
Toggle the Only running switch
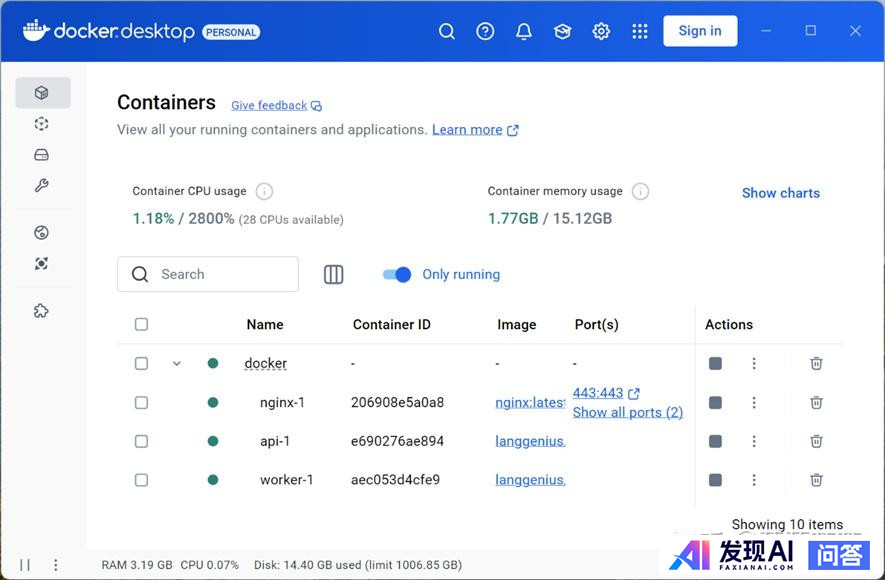397,274
